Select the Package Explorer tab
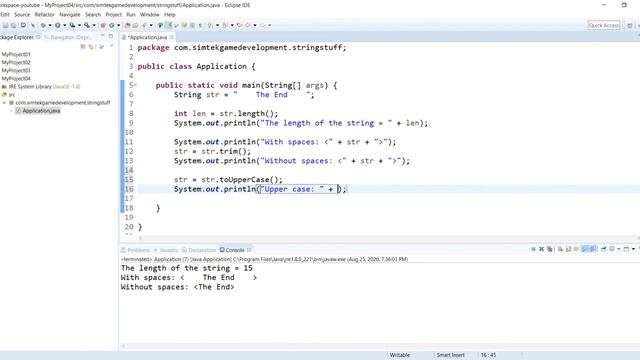The image size is (640, 360). click(x=17, y=37)
